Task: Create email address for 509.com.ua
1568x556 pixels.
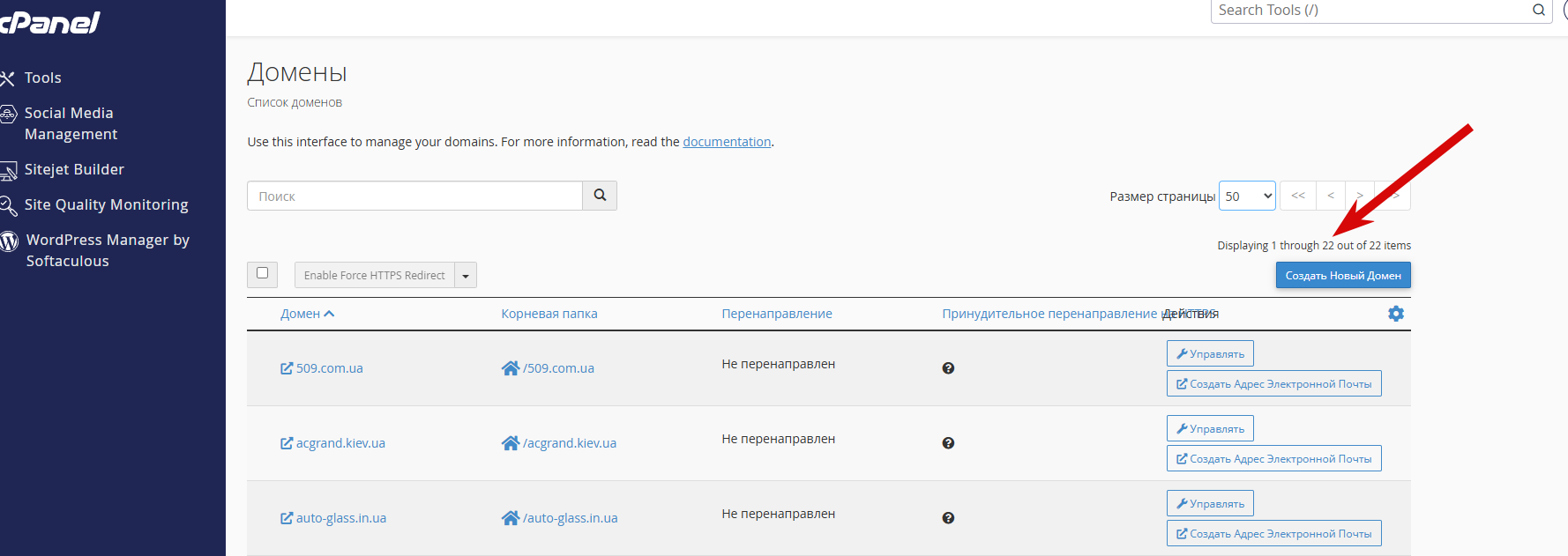Action: coord(1274,383)
